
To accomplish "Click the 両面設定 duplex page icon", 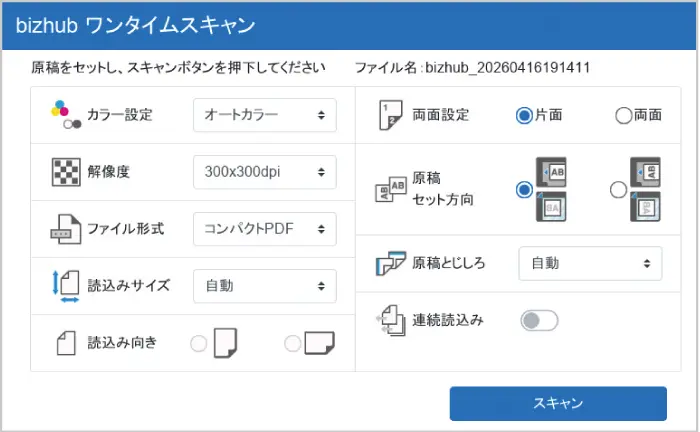I will pyautogui.click(x=391, y=115).
